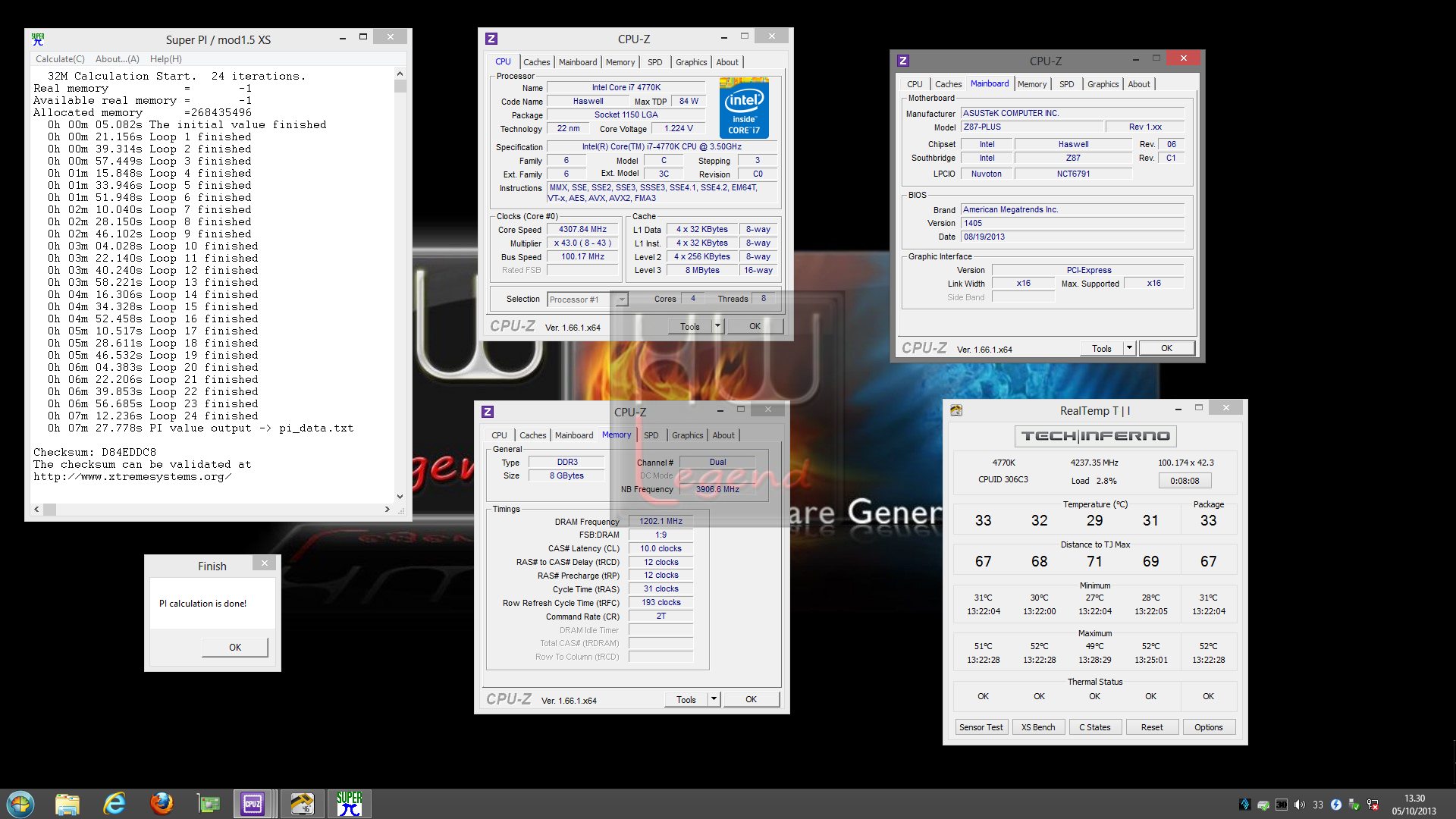Maximize the RealTemp window
The width and height of the screenshot is (1456, 819).
pos(1199,408)
